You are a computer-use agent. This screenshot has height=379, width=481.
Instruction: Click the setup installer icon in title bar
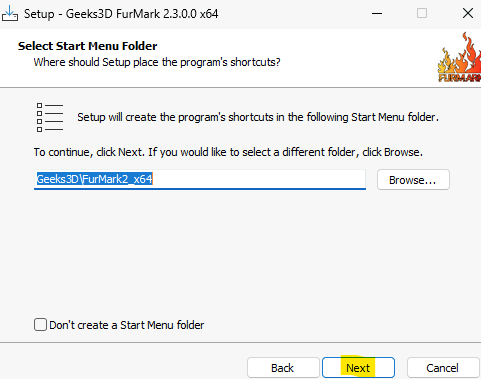pos(10,13)
